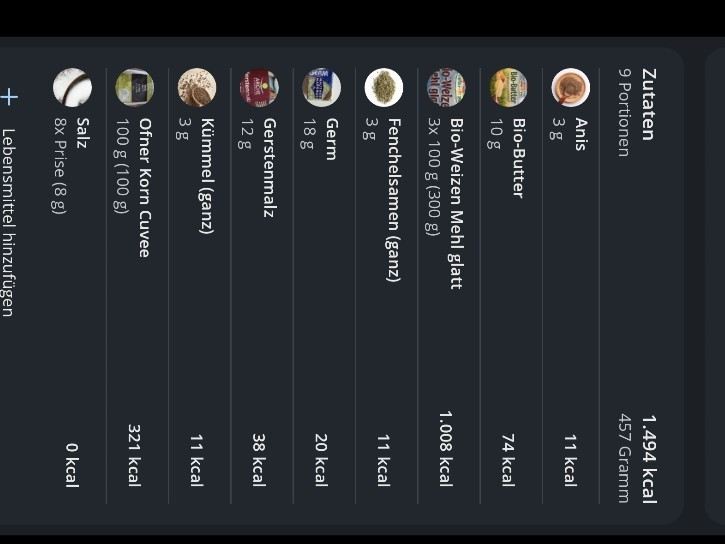Viewport: 725px width, 544px height.
Task: Open the Bio-Weizen Mehl glatt image
Action: [x=446, y=88]
